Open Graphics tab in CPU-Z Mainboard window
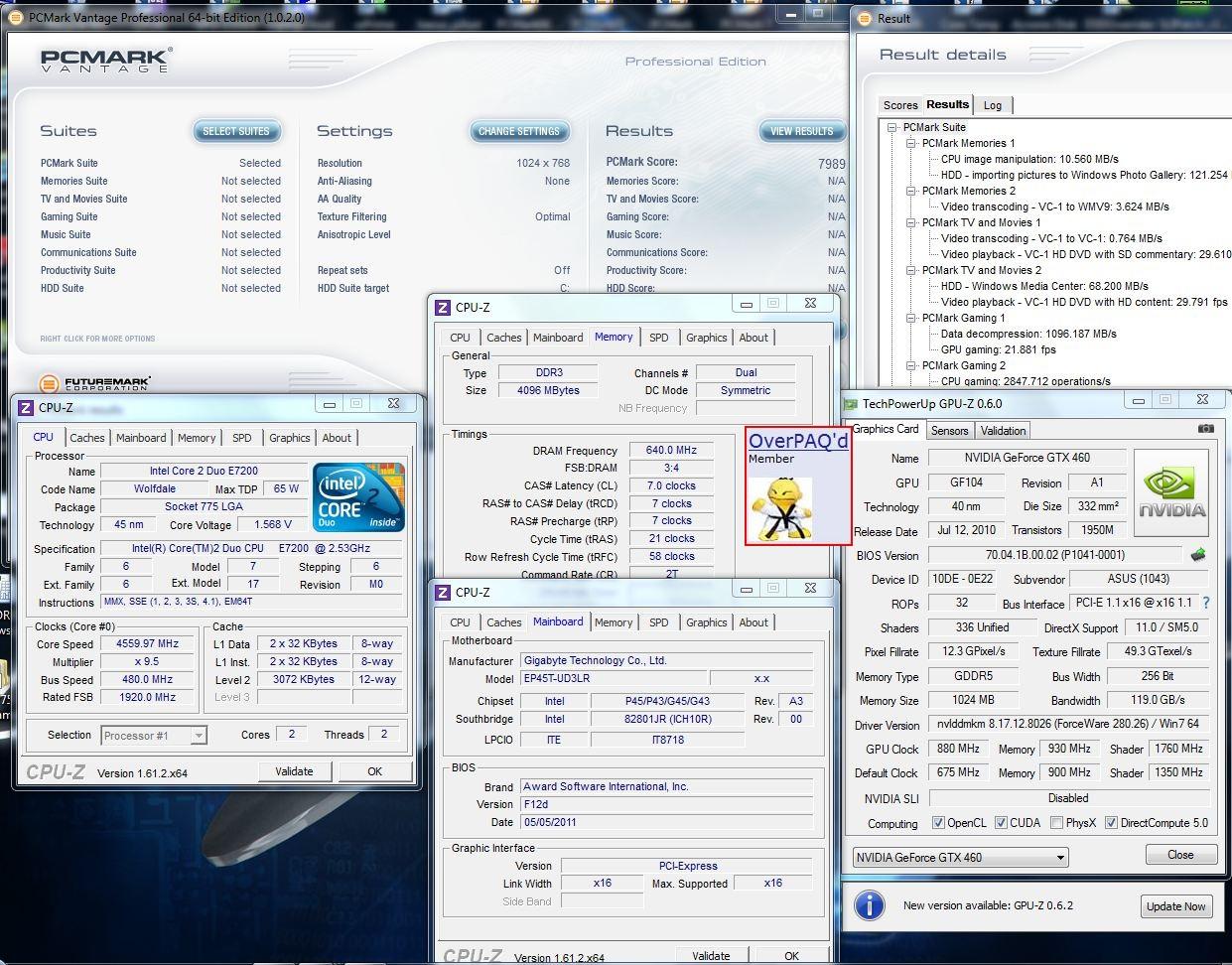The image size is (1232, 965). (707, 622)
